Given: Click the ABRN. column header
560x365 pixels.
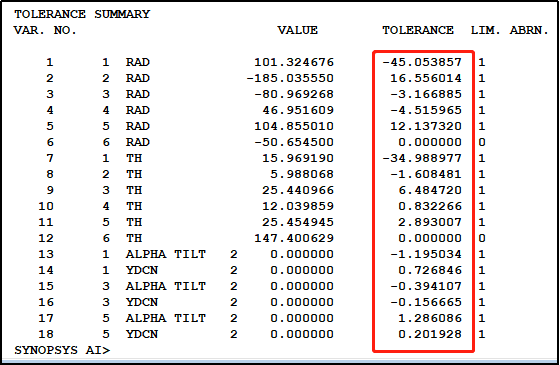Looking at the screenshot, I should click(x=529, y=30).
